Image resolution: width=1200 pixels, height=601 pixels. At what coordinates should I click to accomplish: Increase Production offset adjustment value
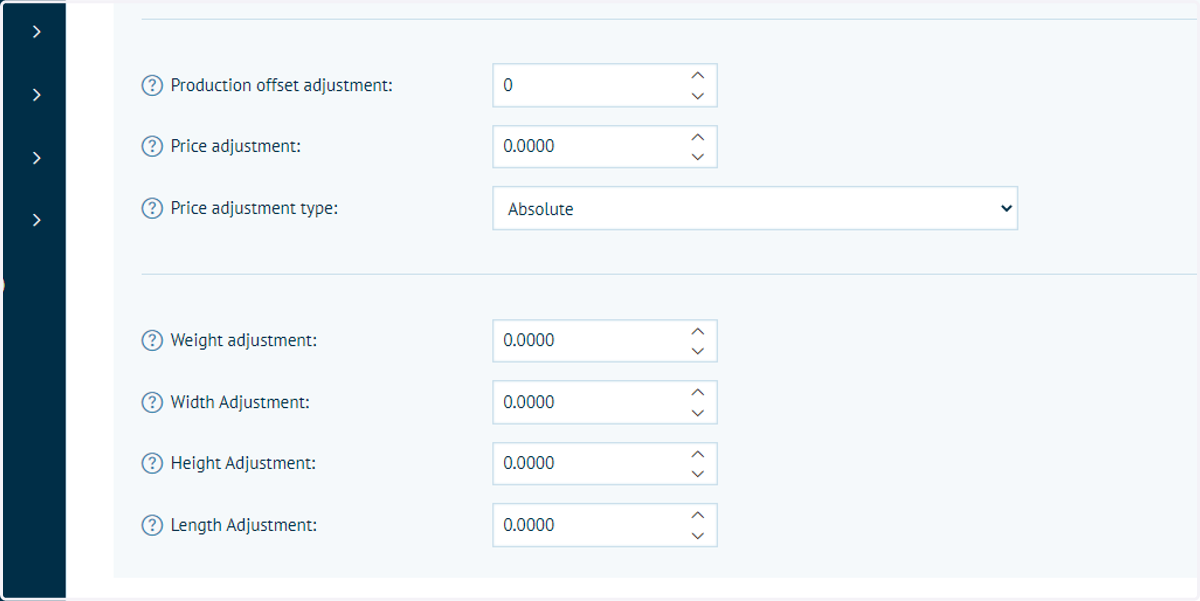(x=698, y=75)
